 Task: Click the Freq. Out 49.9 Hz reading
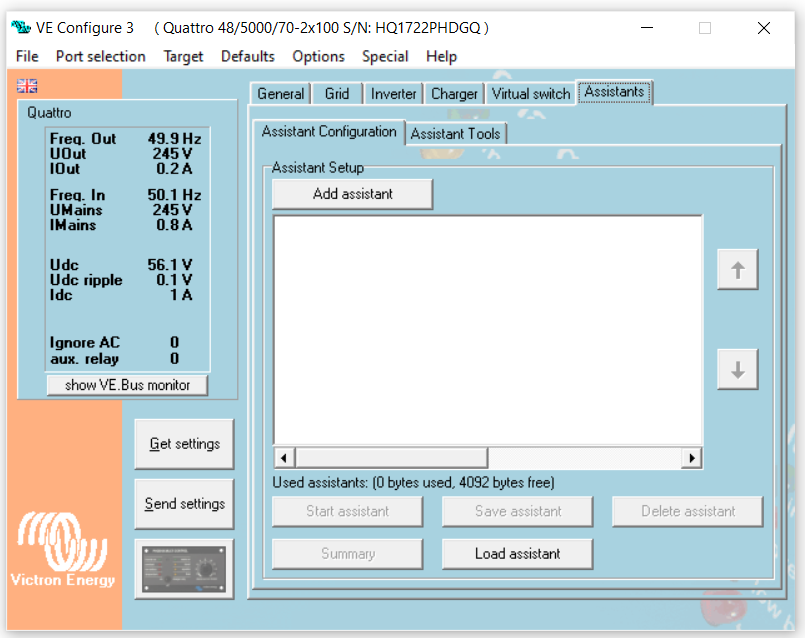click(125, 139)
